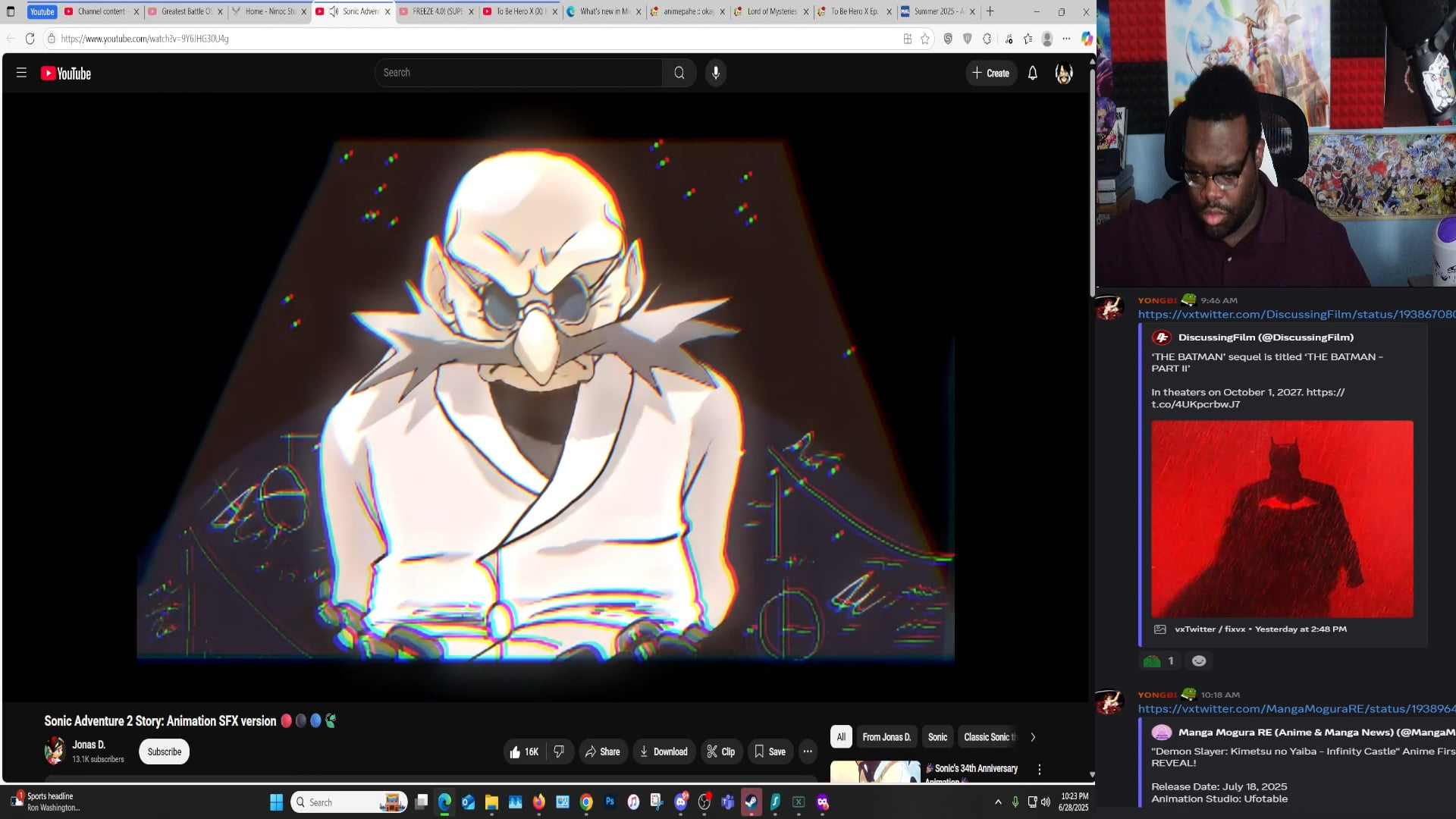Image resolution: width=1456 pixels, height=819 pixels.
Task: Like the video with thumbs up
Action: 524,752
